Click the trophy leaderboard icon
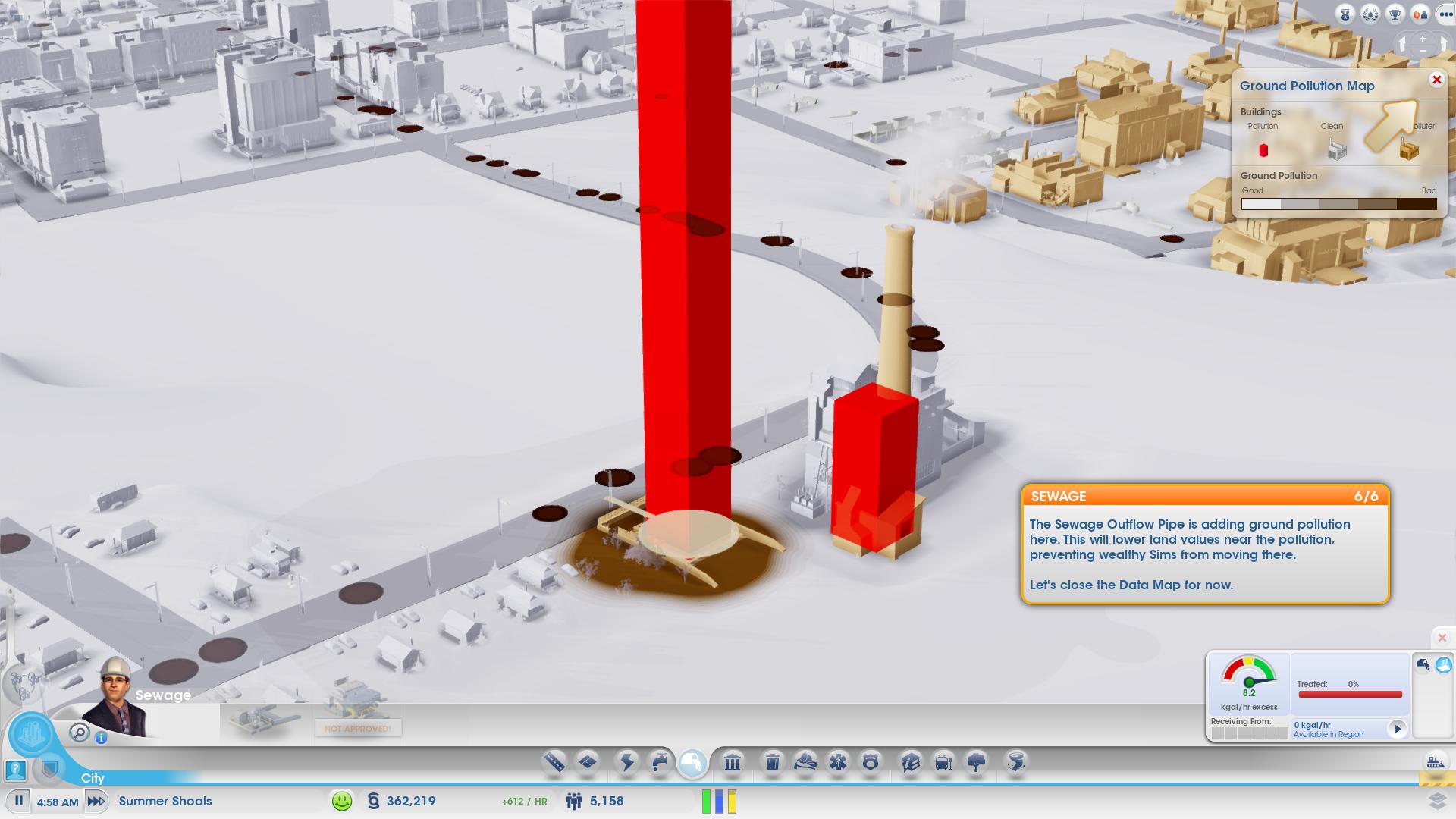1456x819 pixels. pyautogui.click(x=1395, y=14)
